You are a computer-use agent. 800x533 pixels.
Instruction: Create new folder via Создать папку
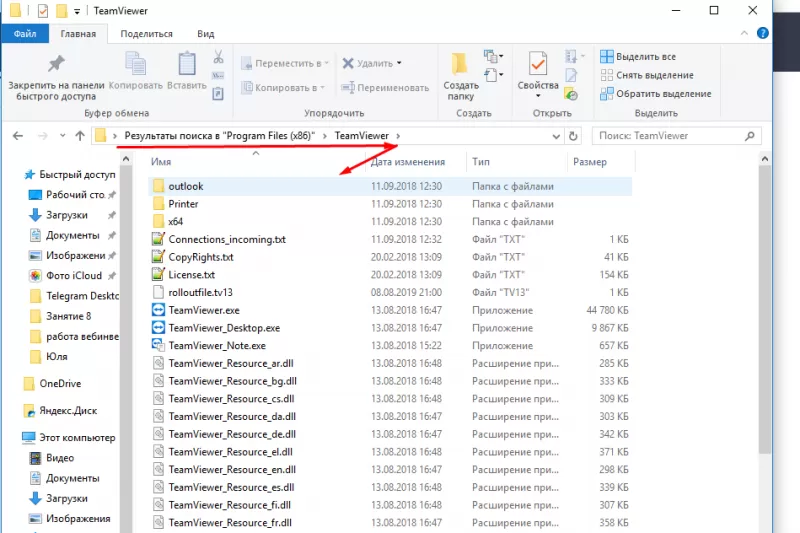(461, 76)
